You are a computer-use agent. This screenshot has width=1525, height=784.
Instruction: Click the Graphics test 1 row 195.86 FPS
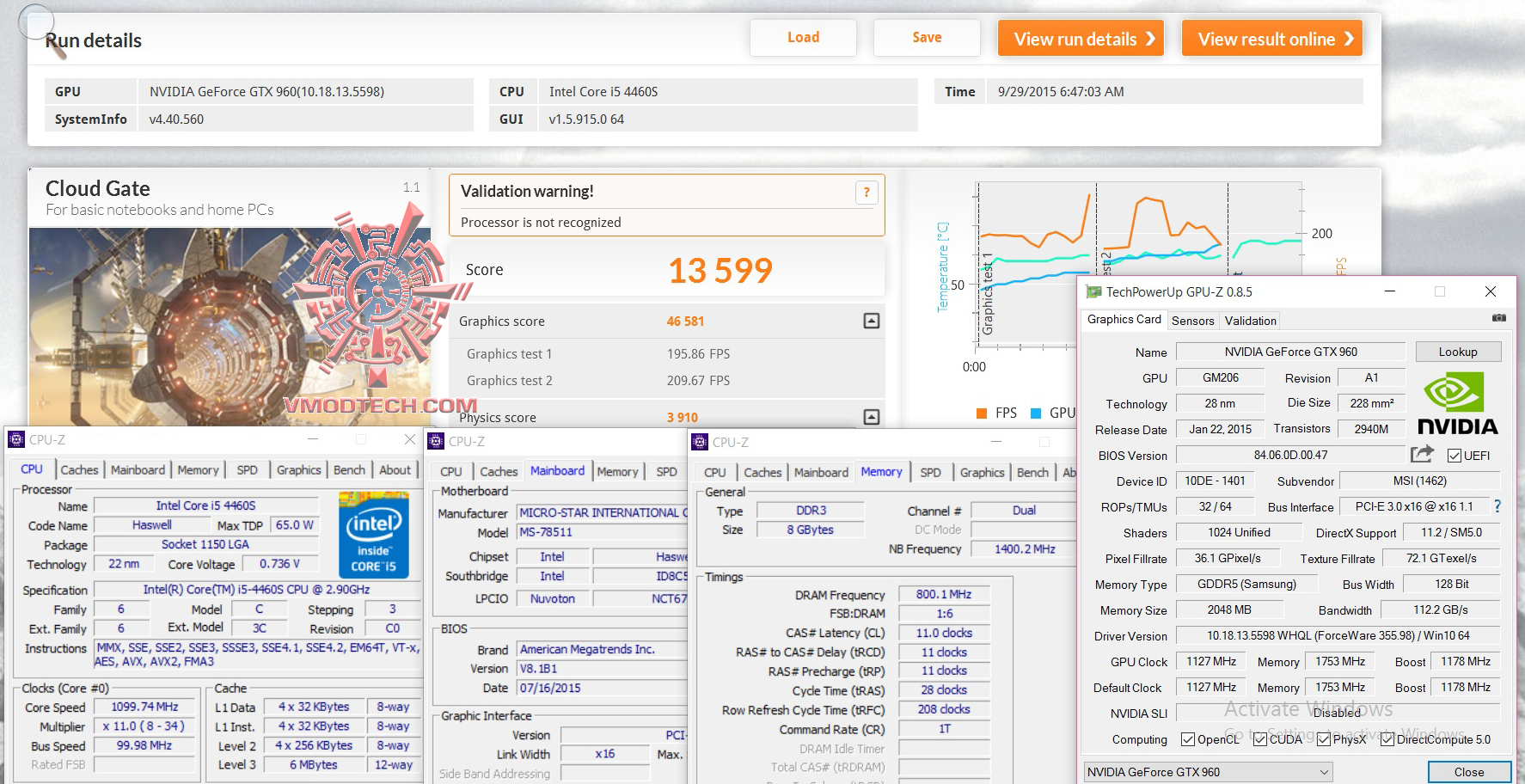click(x=667, y=354)
